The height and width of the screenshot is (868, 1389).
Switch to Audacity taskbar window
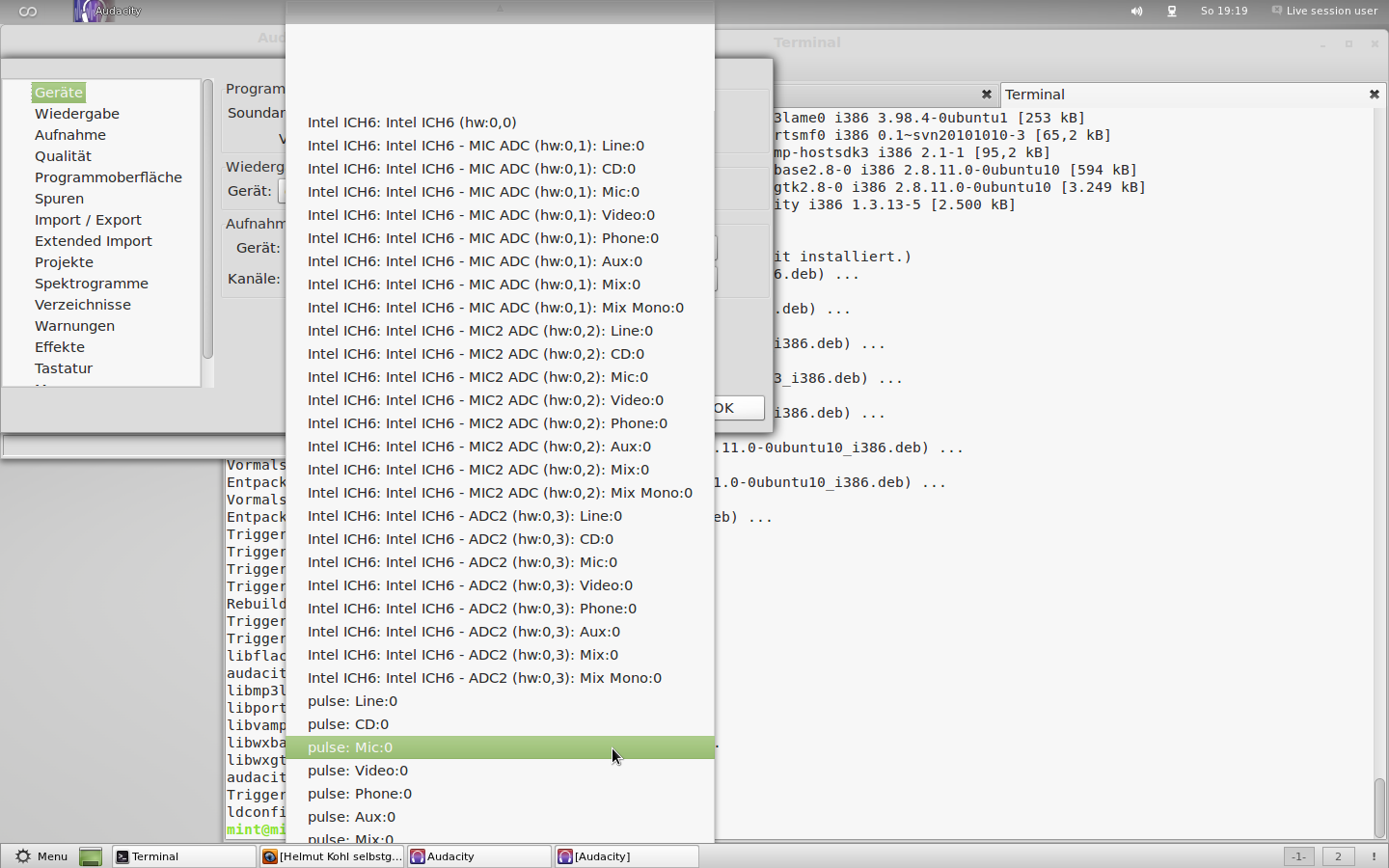tap(479, 856)
